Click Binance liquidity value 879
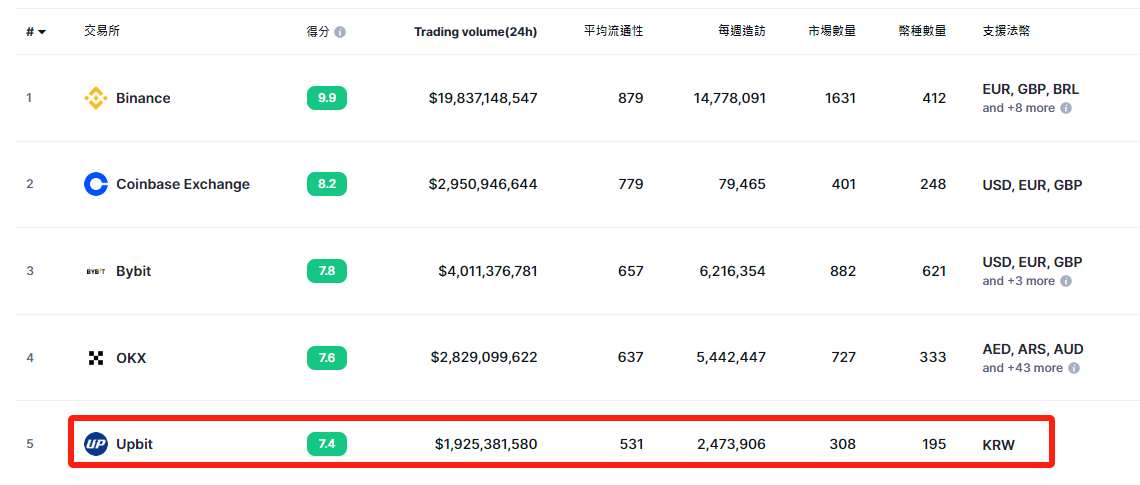 tap(630, 98)
